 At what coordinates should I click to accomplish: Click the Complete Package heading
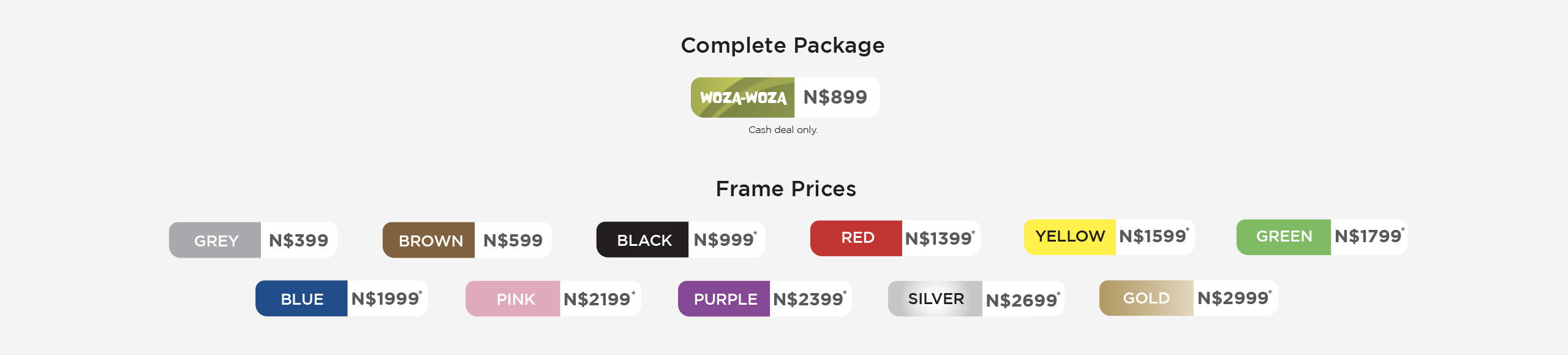pos(783,45)
